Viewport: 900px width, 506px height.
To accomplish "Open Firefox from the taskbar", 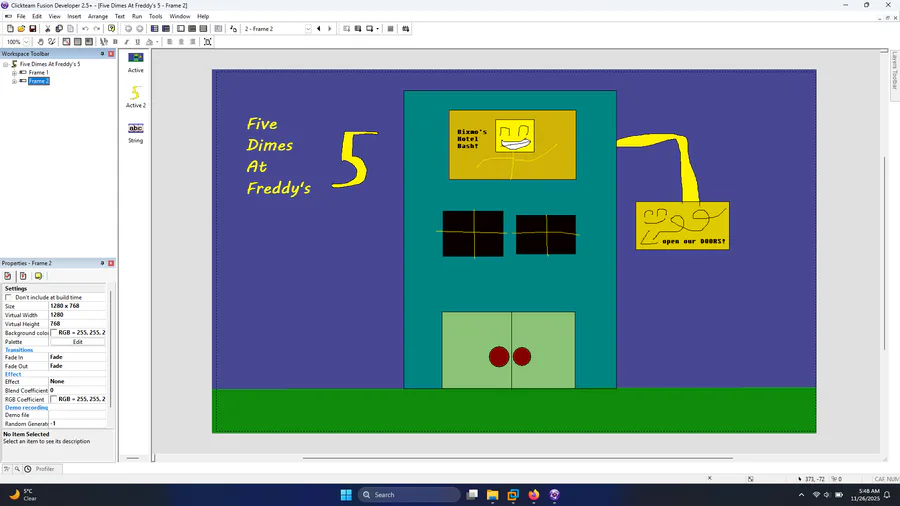I will (534, 495).
